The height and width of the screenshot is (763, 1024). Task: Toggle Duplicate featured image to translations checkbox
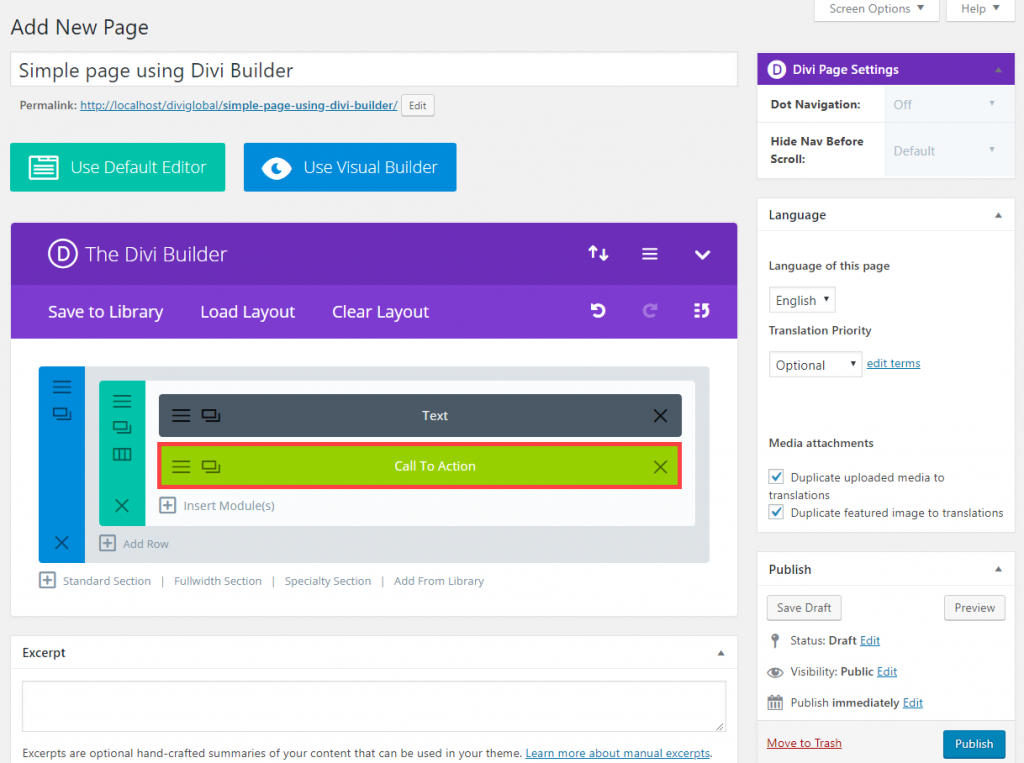(776, 512)
